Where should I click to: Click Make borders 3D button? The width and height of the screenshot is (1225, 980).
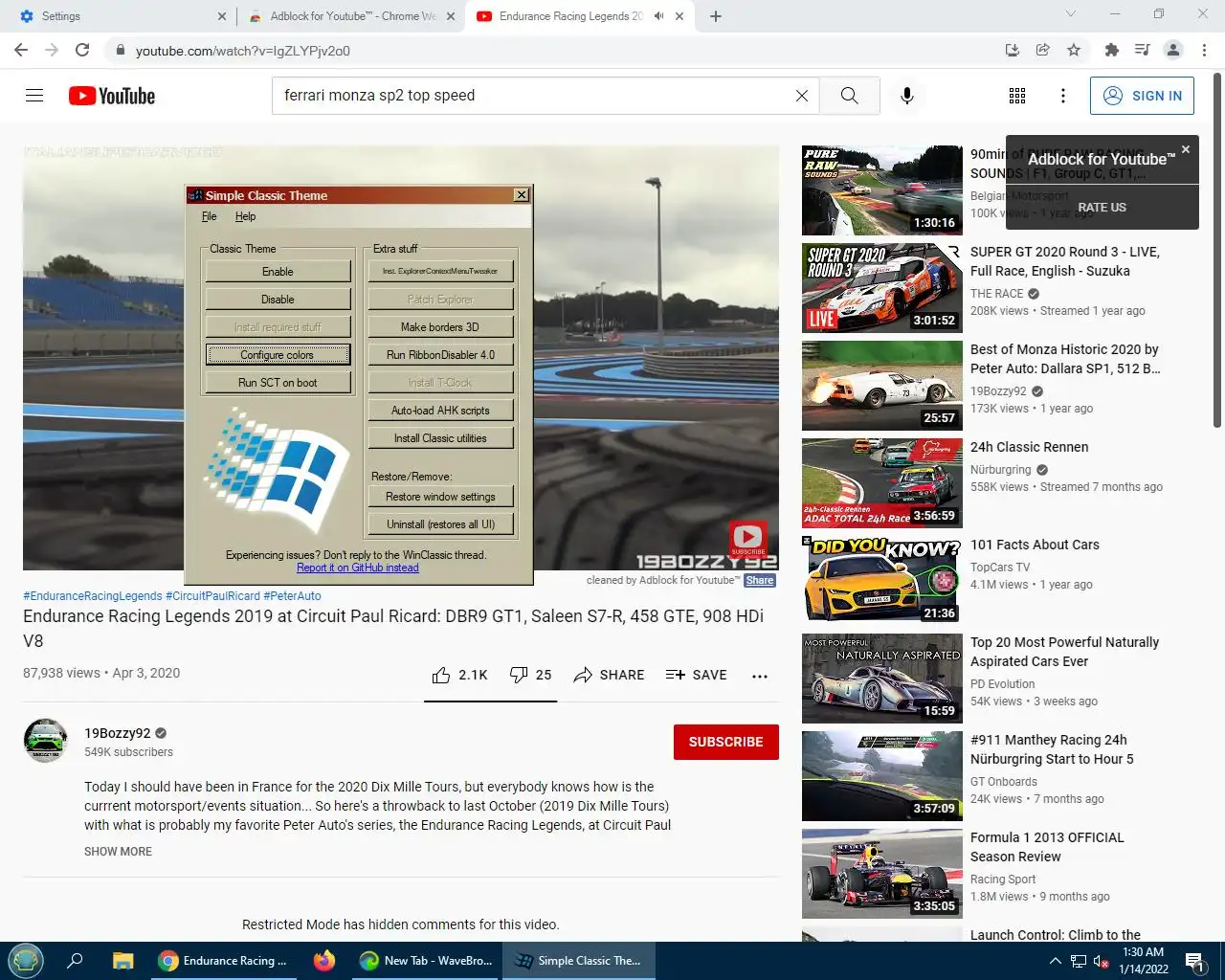click(440, 327)
